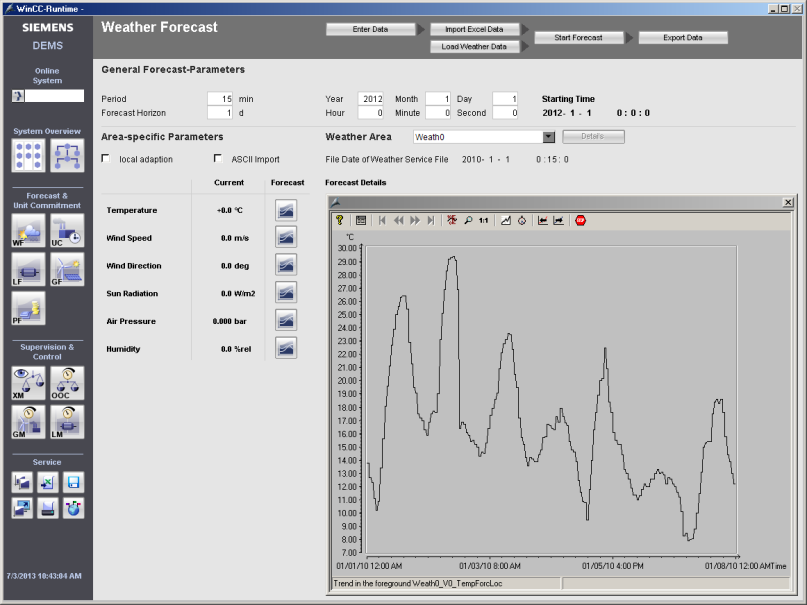Viewport: 807px width, 605px height.
Task: Click the Online System icon in sidebar
Action: 18,96
